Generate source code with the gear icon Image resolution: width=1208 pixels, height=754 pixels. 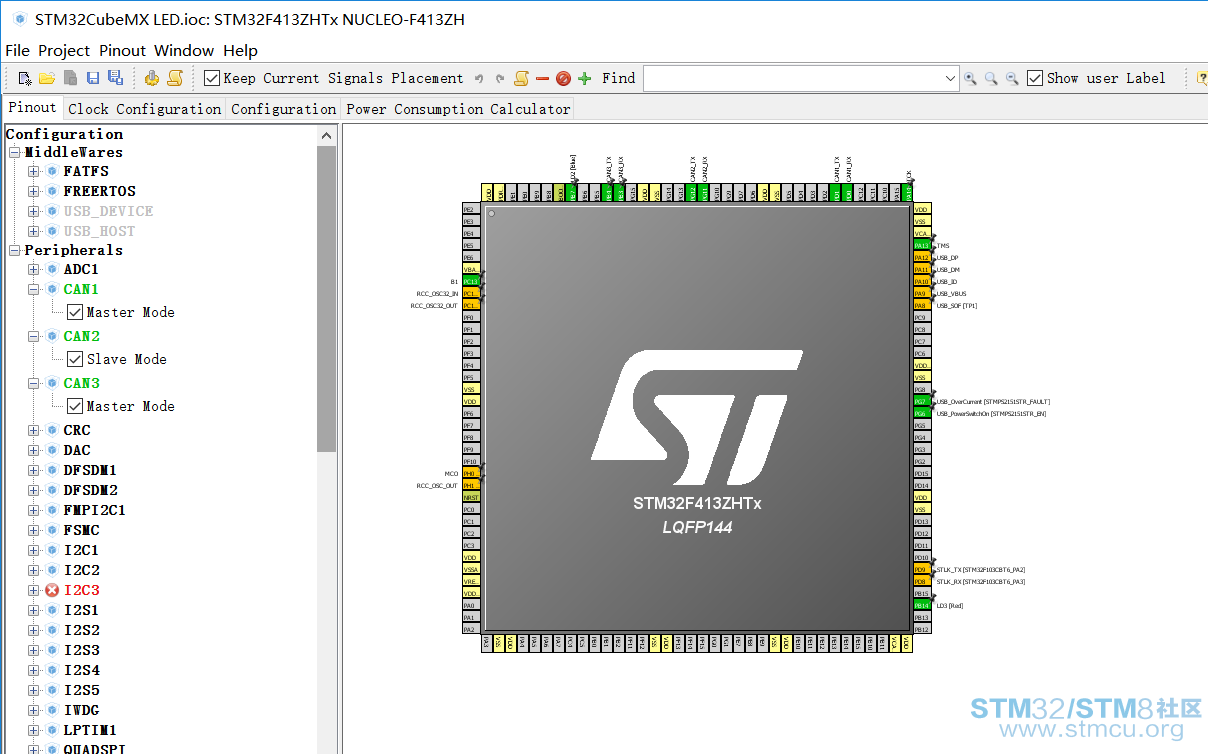pos(152,78)
